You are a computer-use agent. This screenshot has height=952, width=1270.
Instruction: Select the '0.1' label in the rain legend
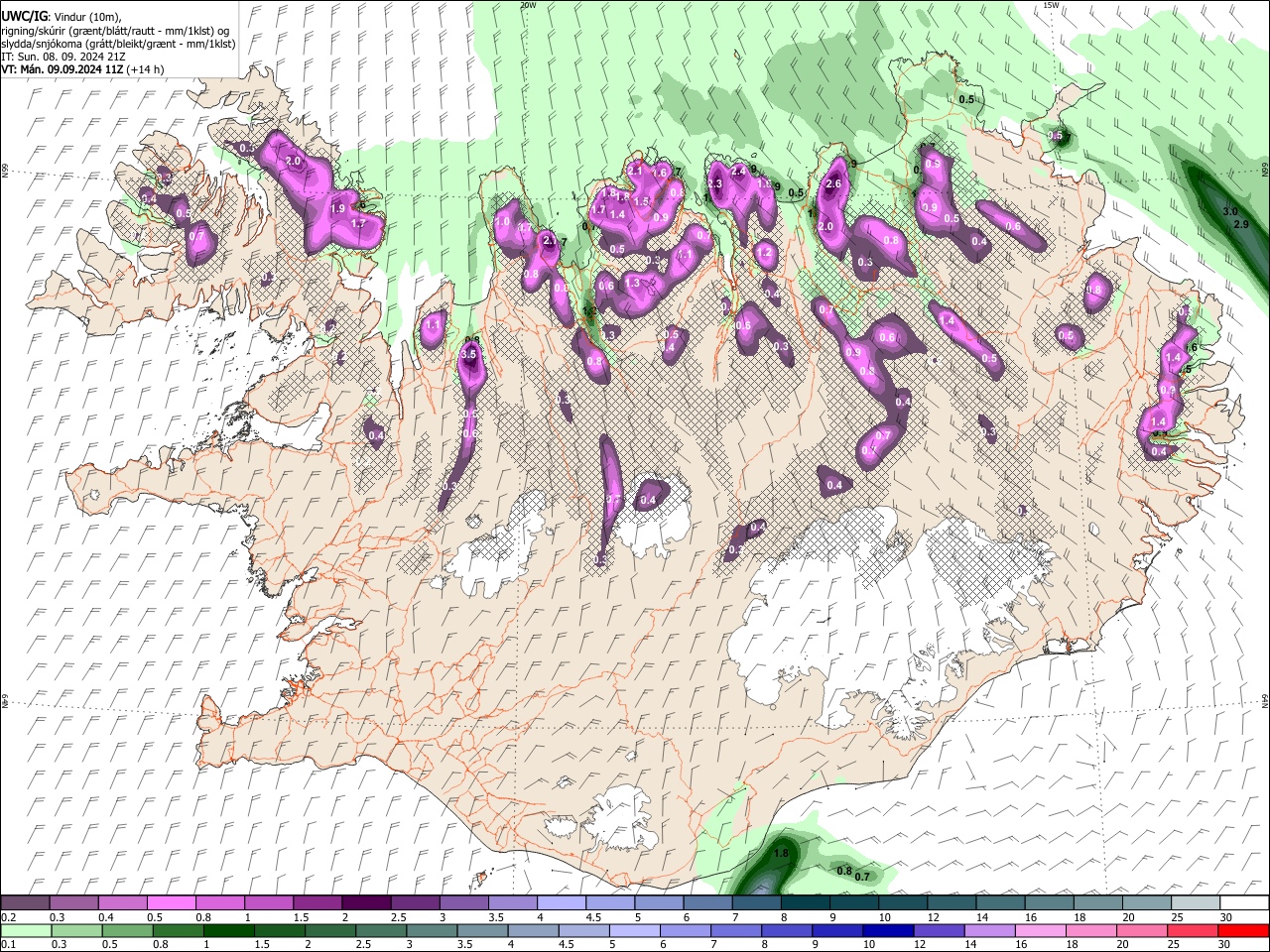click(x=7, y=945)
